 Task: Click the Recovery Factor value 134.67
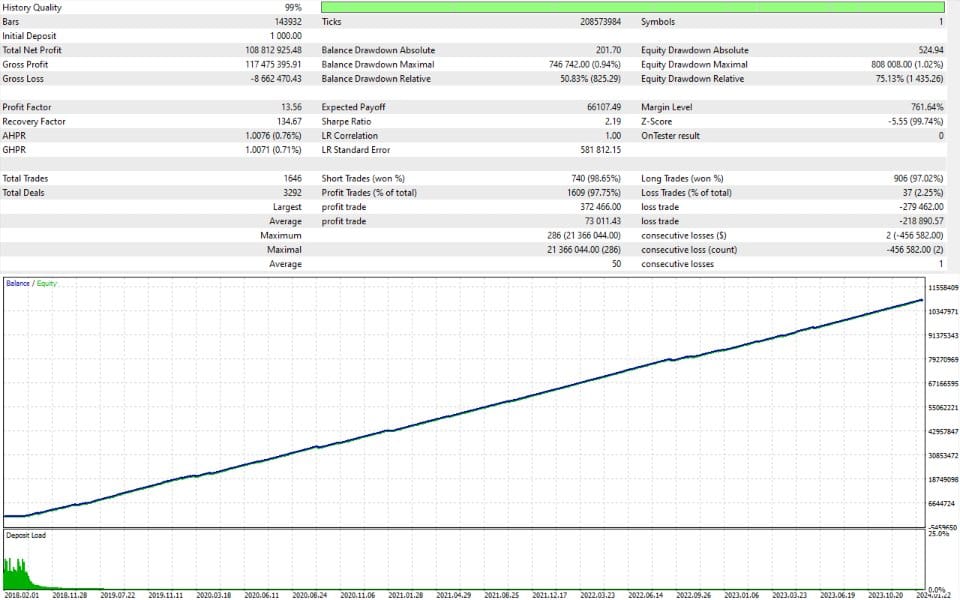(x=289, y=121)
